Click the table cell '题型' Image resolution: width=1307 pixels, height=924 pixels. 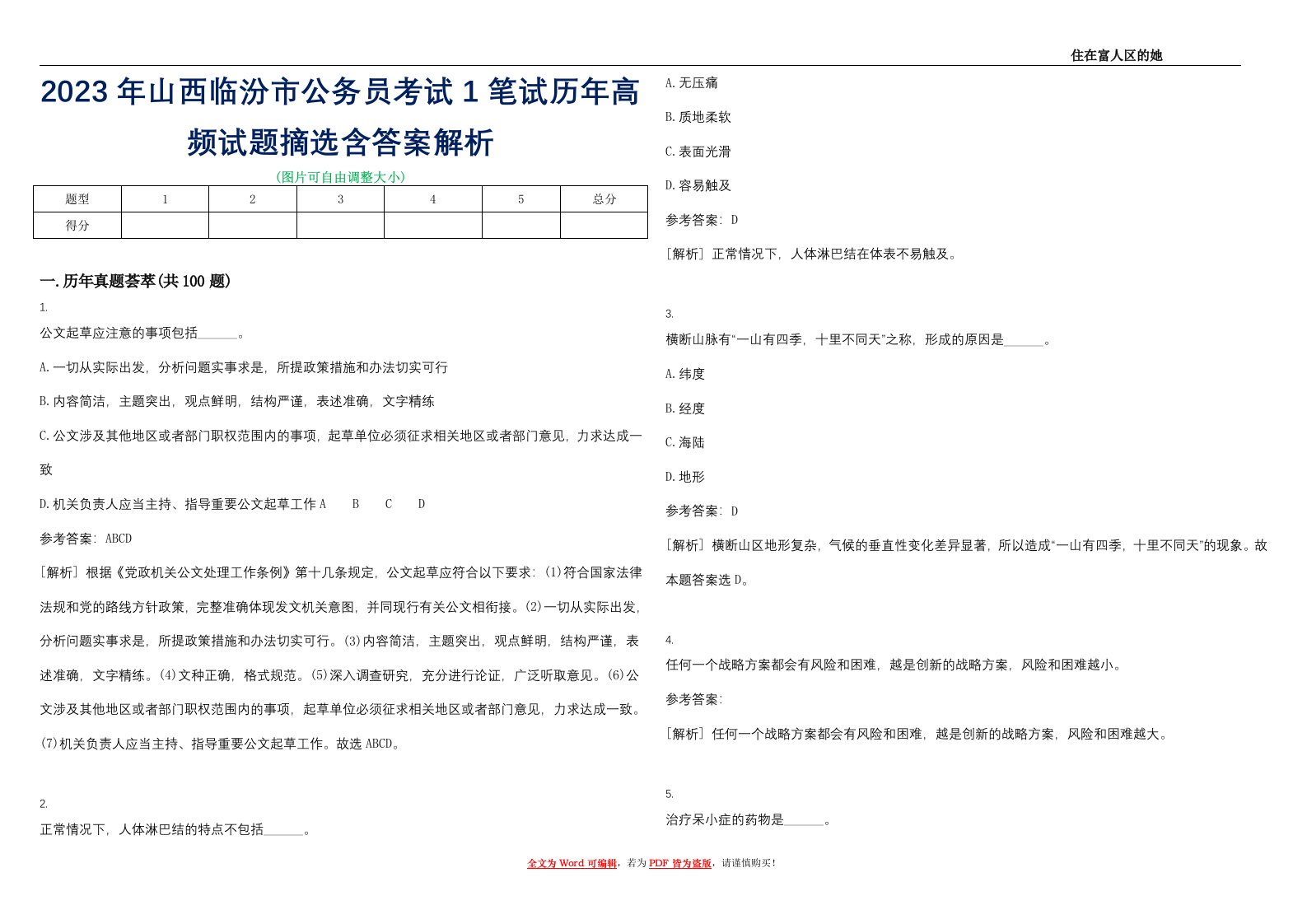tap(77, 199)
